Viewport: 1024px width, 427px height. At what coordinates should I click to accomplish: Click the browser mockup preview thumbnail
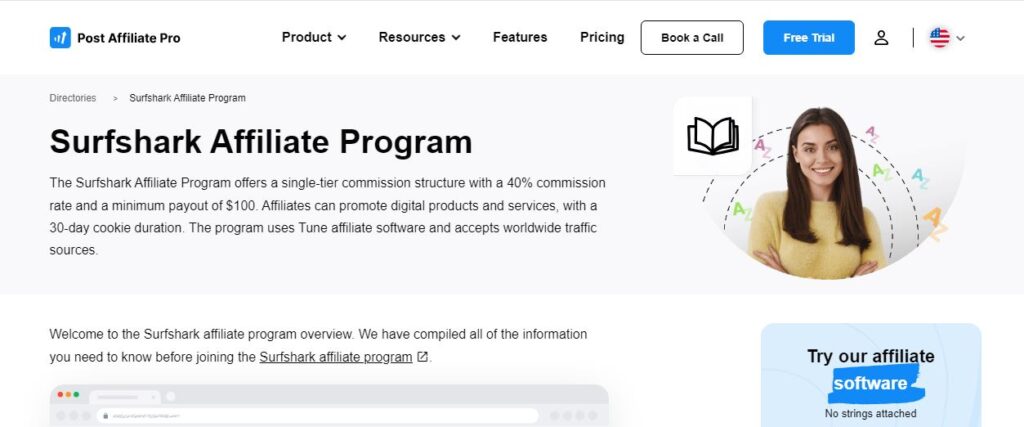(x=329, y=406)
